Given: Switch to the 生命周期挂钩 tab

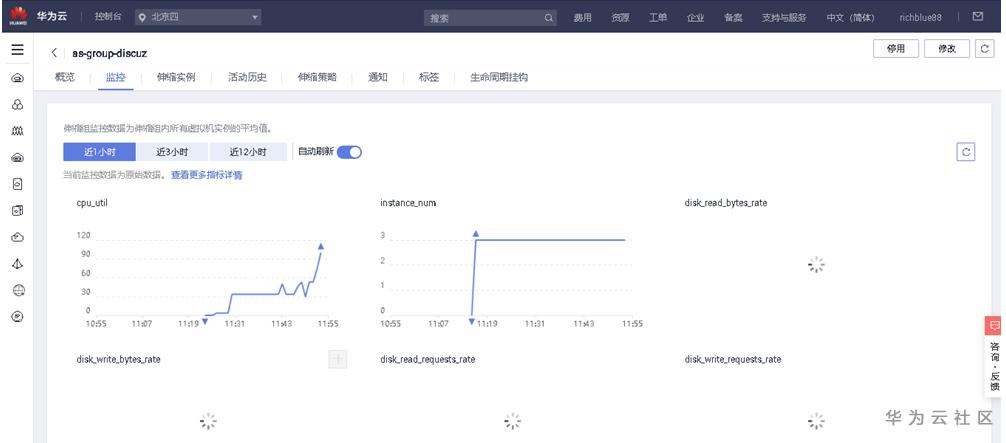Looking at the screenshot, I should 499,77.
